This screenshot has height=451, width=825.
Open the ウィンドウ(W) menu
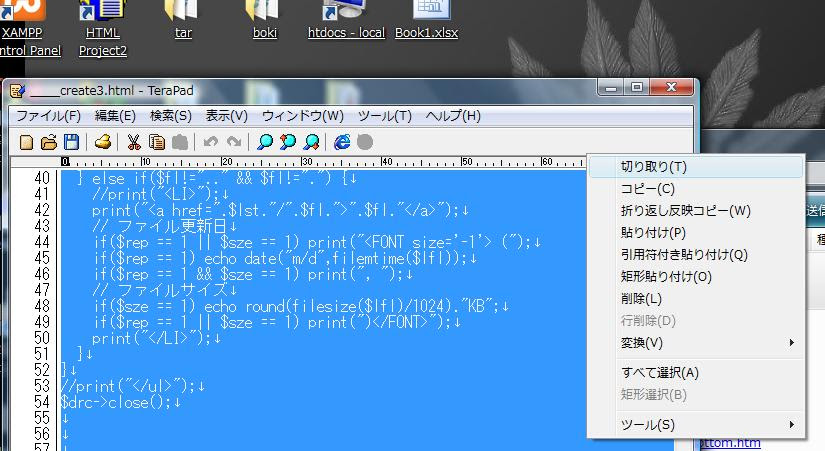click(x=303, y=116)
